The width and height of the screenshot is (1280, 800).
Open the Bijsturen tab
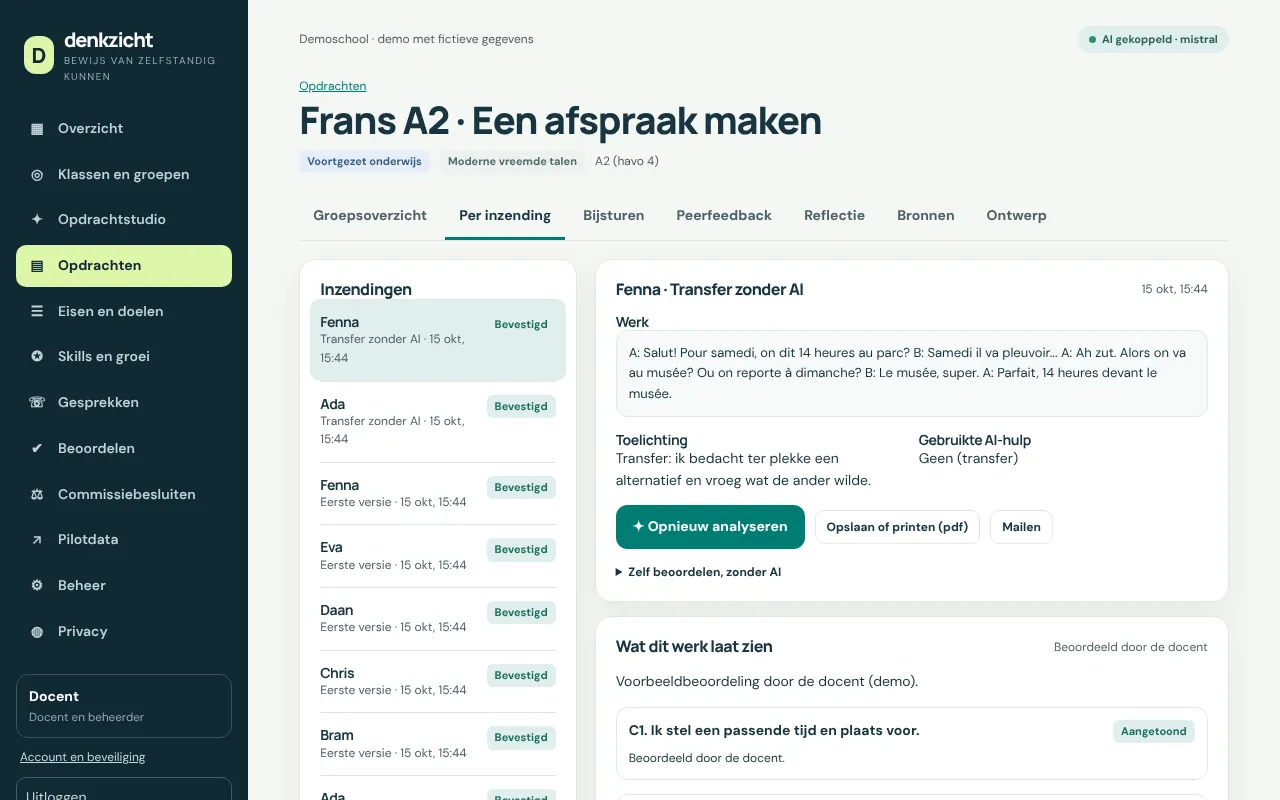(x=614, y=215)
